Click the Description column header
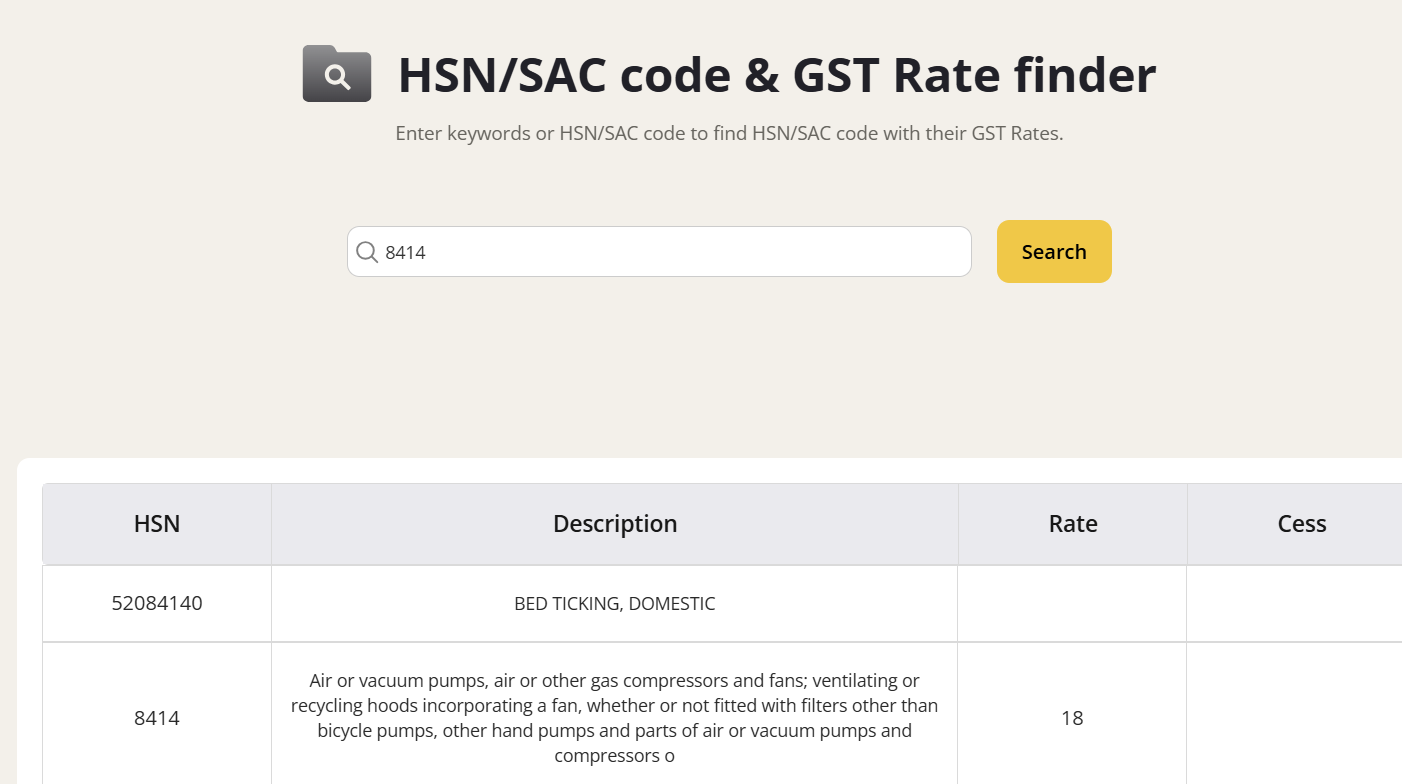 pyautogui.click(x=615, y=524)
